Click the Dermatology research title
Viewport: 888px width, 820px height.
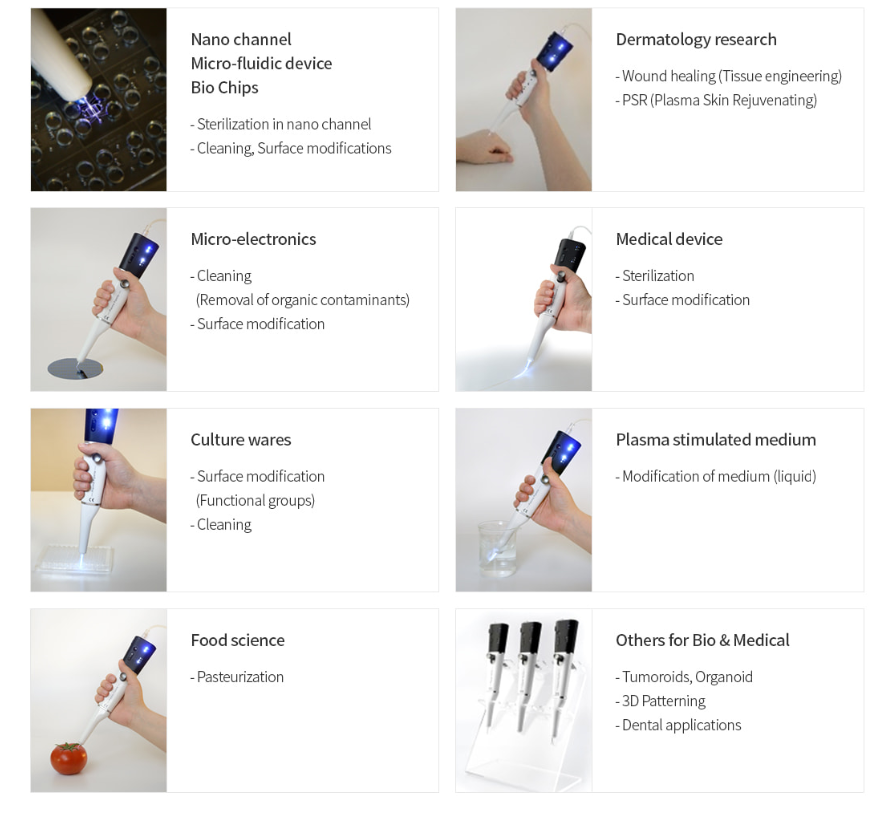click(696, 40)
